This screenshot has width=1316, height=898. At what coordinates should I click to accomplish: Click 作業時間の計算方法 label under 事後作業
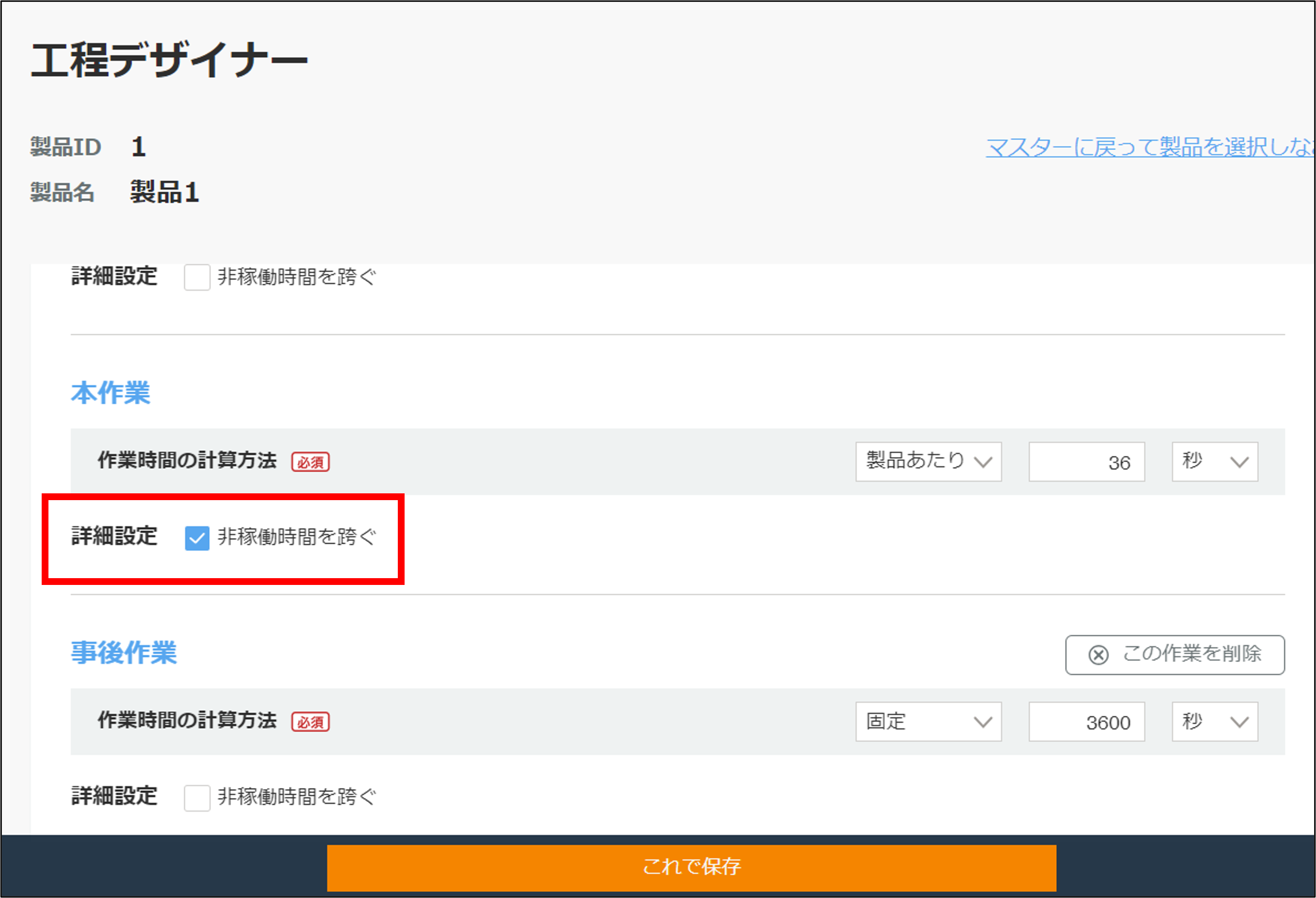click(187, 720)
